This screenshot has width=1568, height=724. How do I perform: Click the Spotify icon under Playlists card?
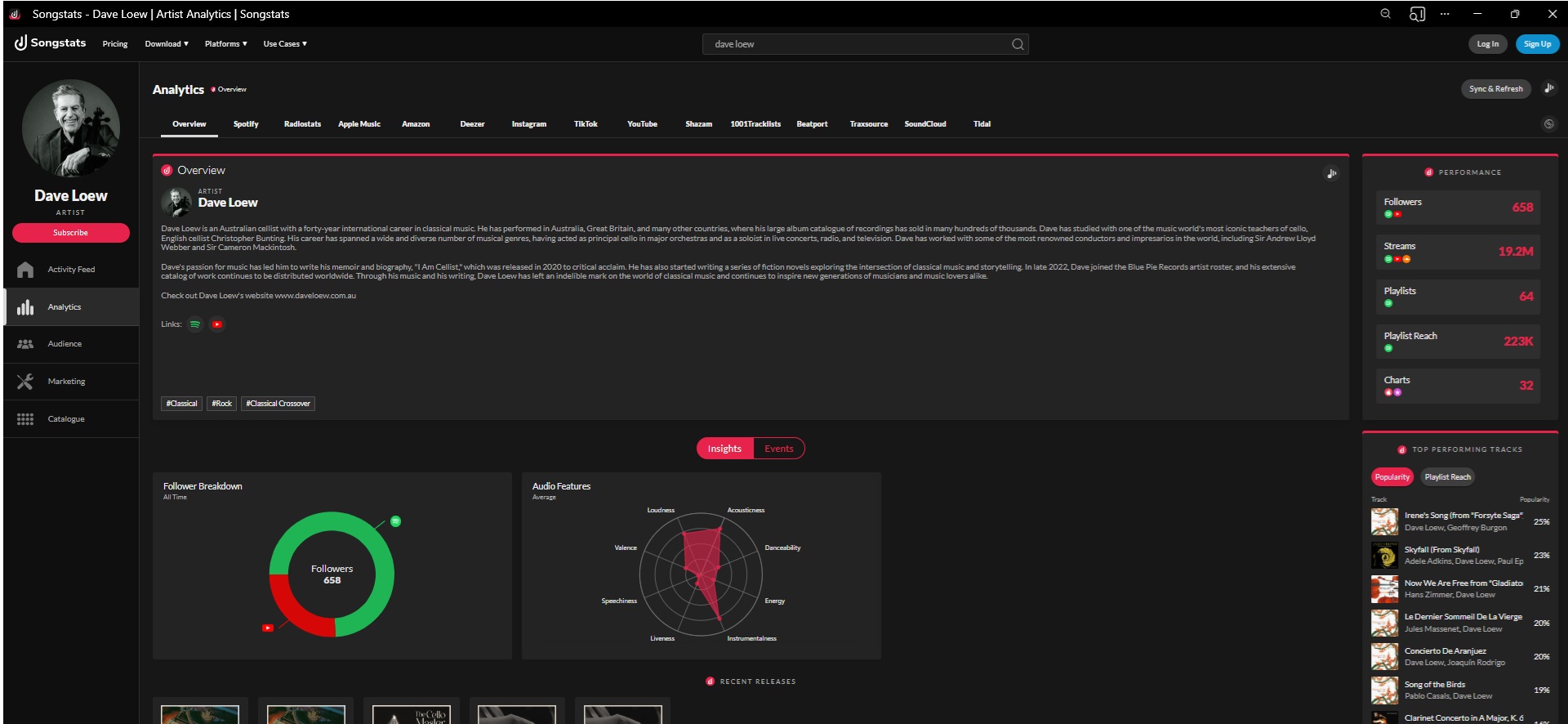[1388, 304]
